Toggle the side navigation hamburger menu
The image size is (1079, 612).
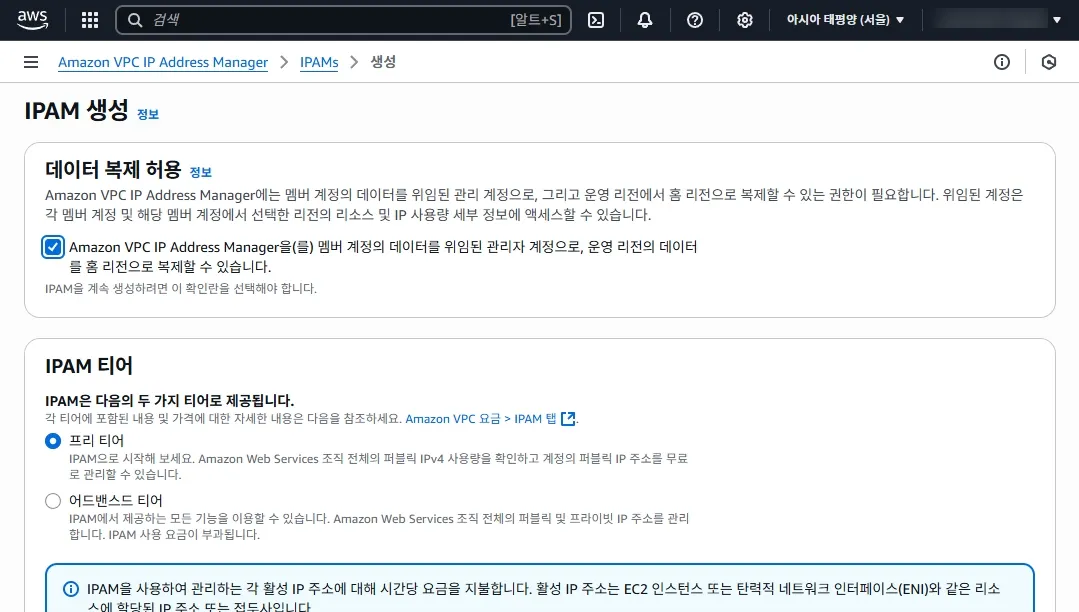coord(31,62)
